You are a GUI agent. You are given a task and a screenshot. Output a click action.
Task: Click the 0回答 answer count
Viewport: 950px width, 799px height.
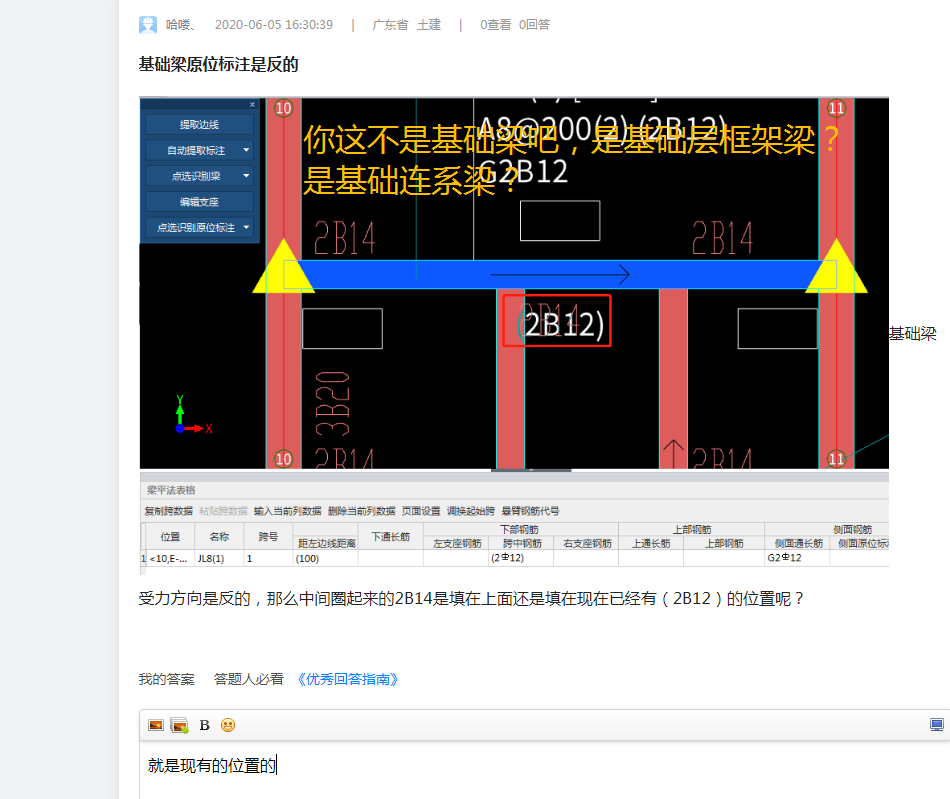pos(534,25)
